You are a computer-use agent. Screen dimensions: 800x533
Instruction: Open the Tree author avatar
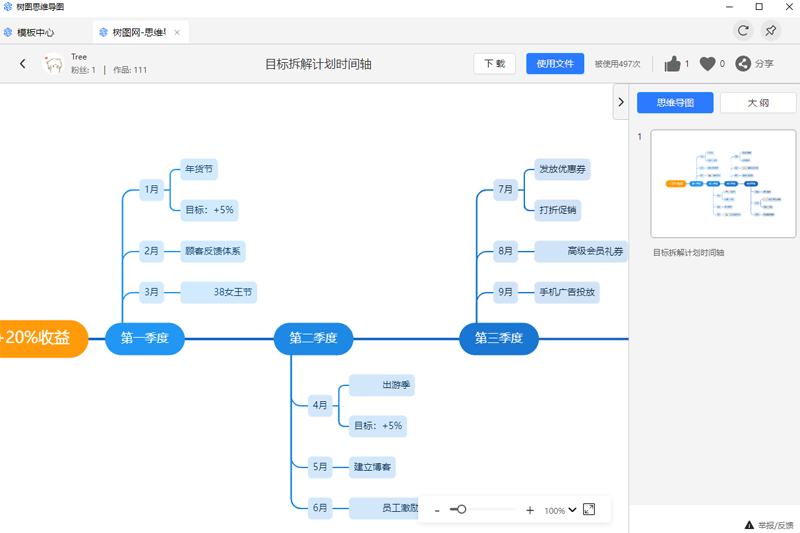click(x=53, y=64)
